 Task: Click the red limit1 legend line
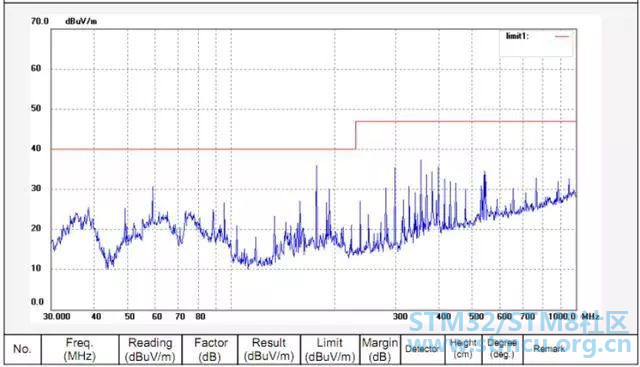tap(562, 36)
